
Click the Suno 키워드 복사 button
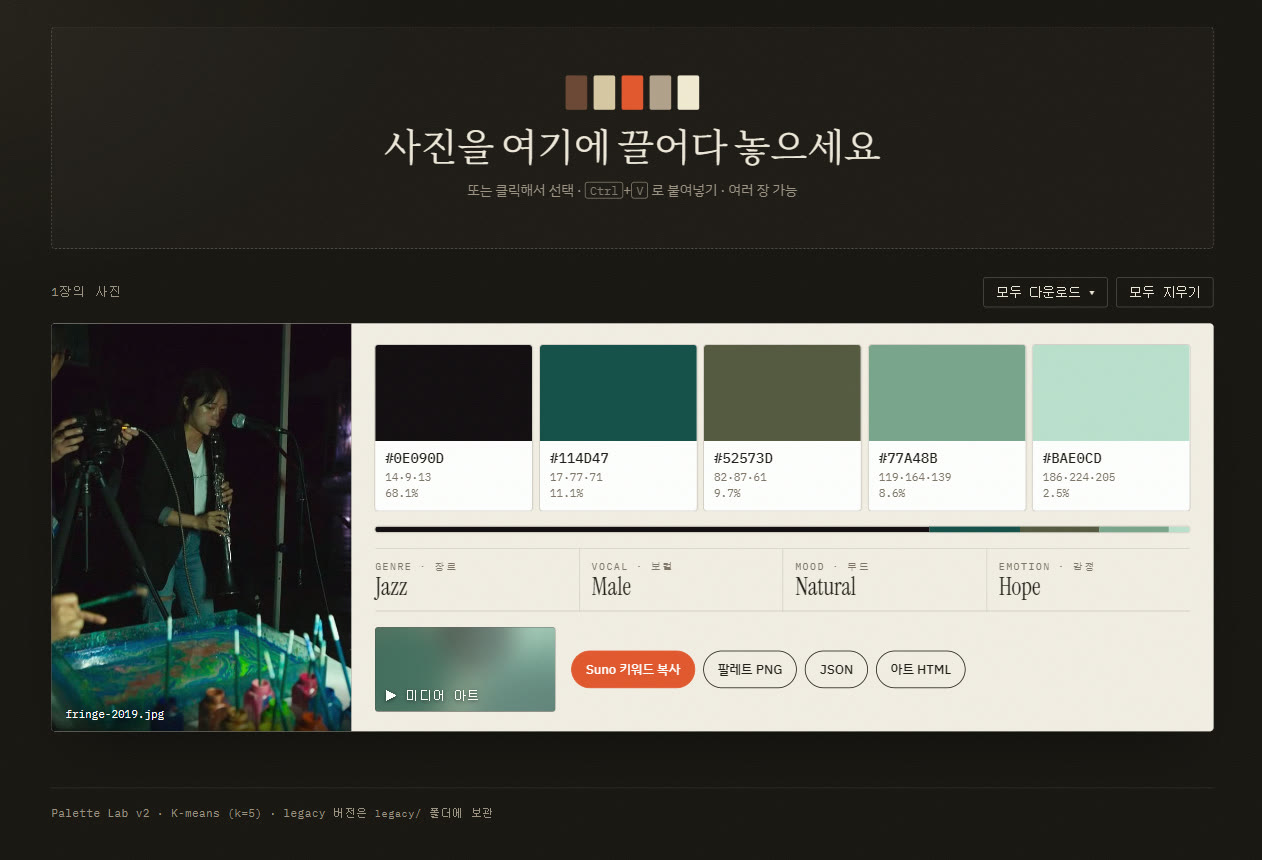point(633,669)
